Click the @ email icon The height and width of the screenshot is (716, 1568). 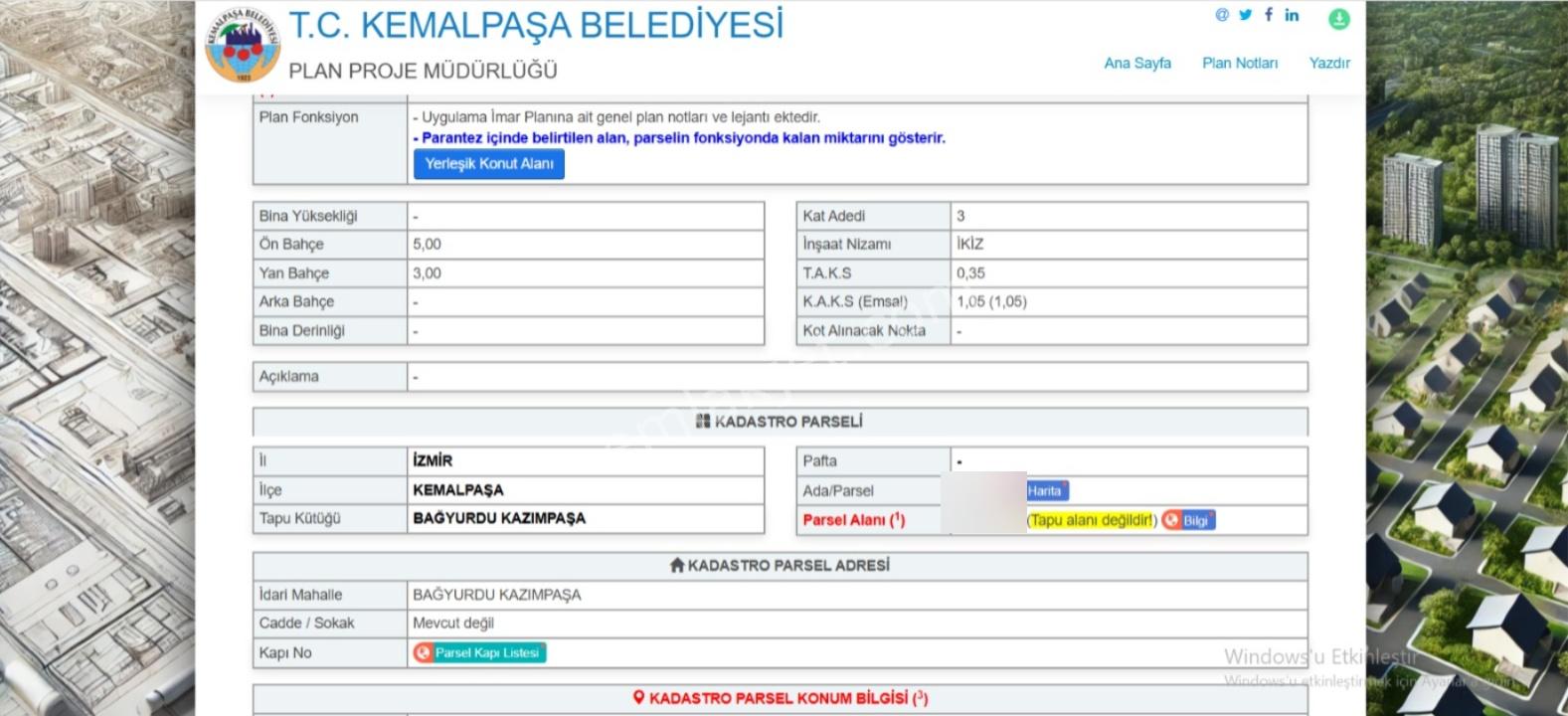click(1222, 15)
